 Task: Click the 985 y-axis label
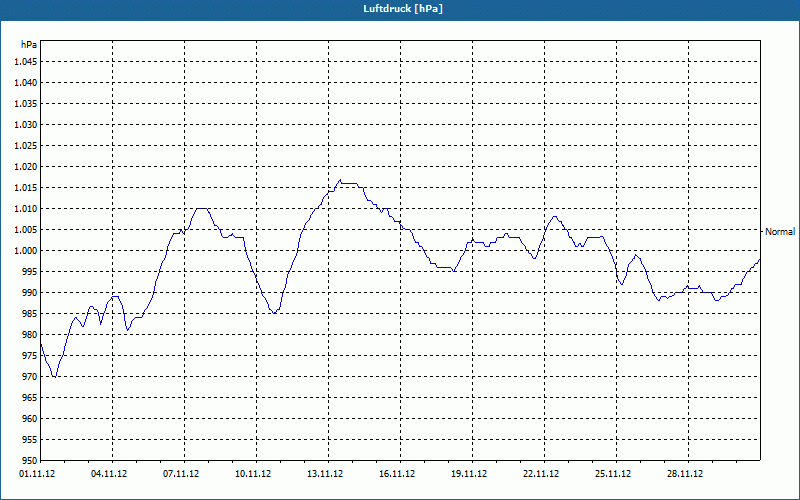point(30,314)
